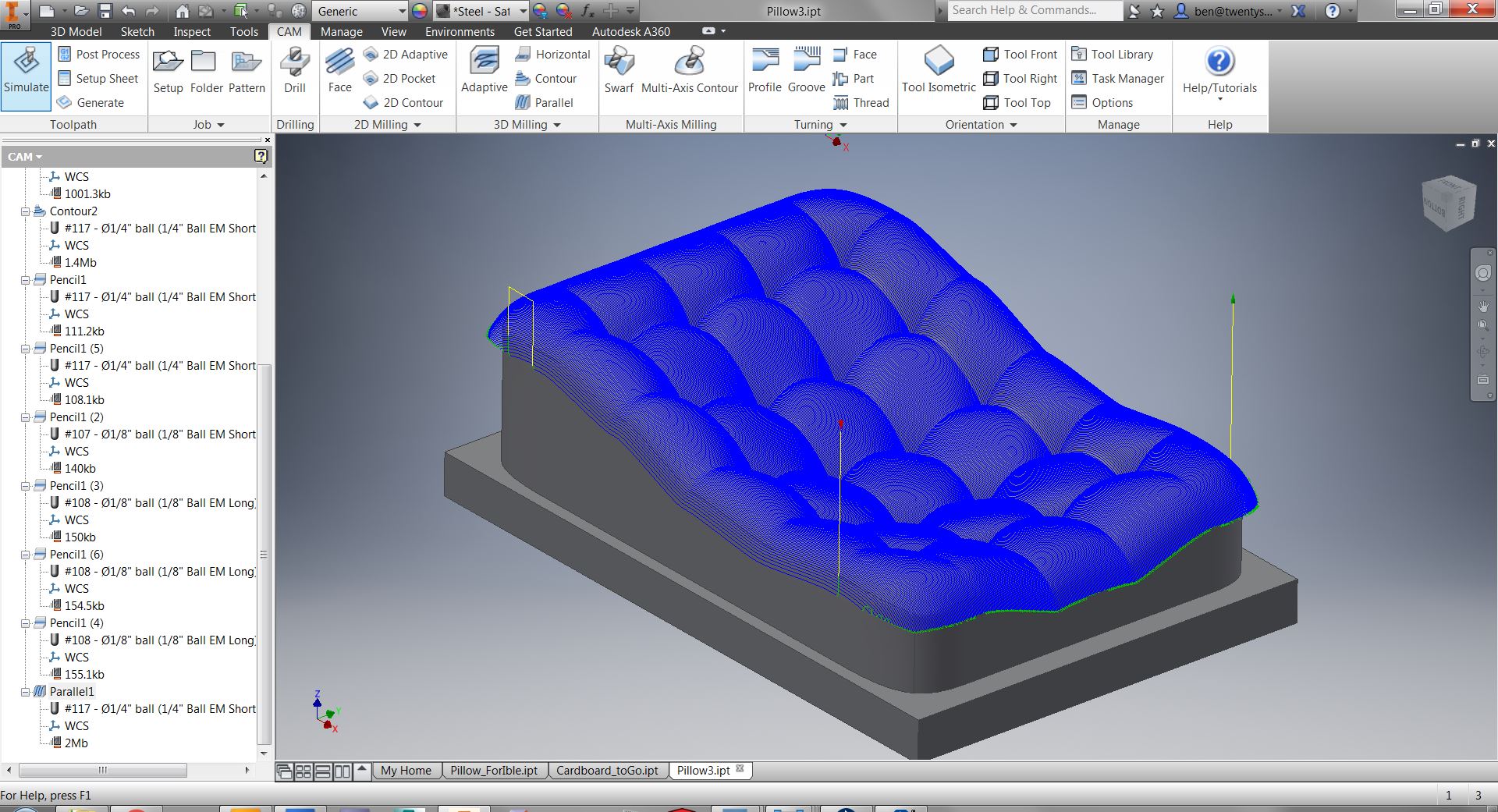Generate the toolpaths
This screenshot has height=812, width=1498.
tap(91, 103)
